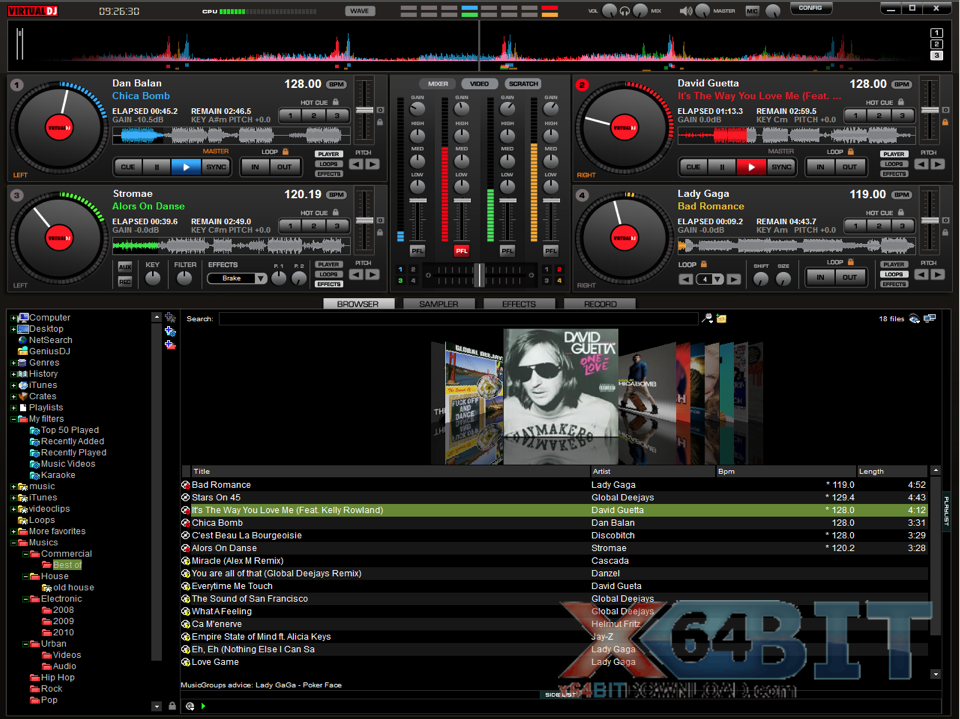Adjust the red channel volume fader

(462, 201)
